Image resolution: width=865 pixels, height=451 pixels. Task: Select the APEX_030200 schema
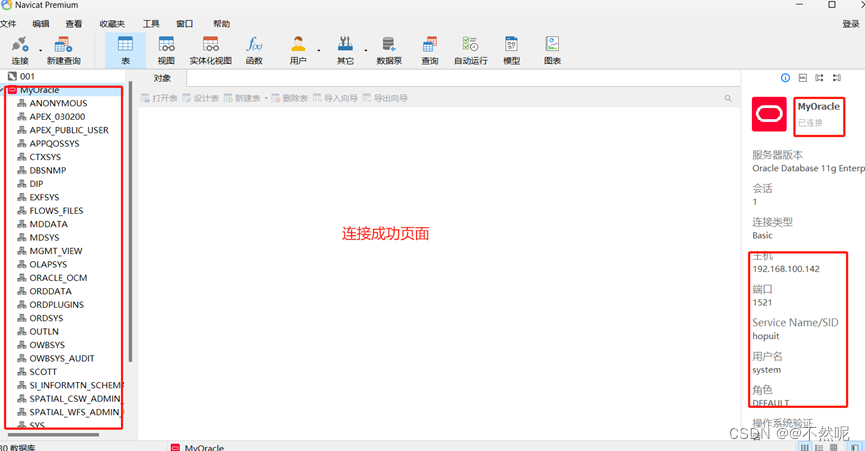pyautogui.click(x=57, y=117)
